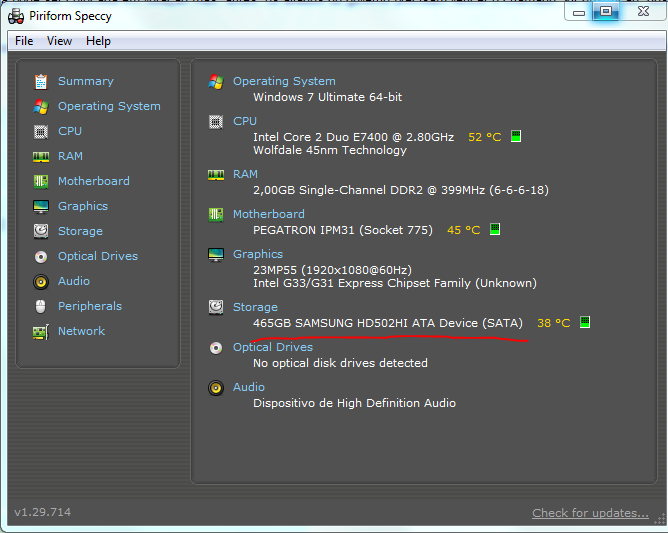
Task: Open the Help menu
Action: (x=98, y=41)
